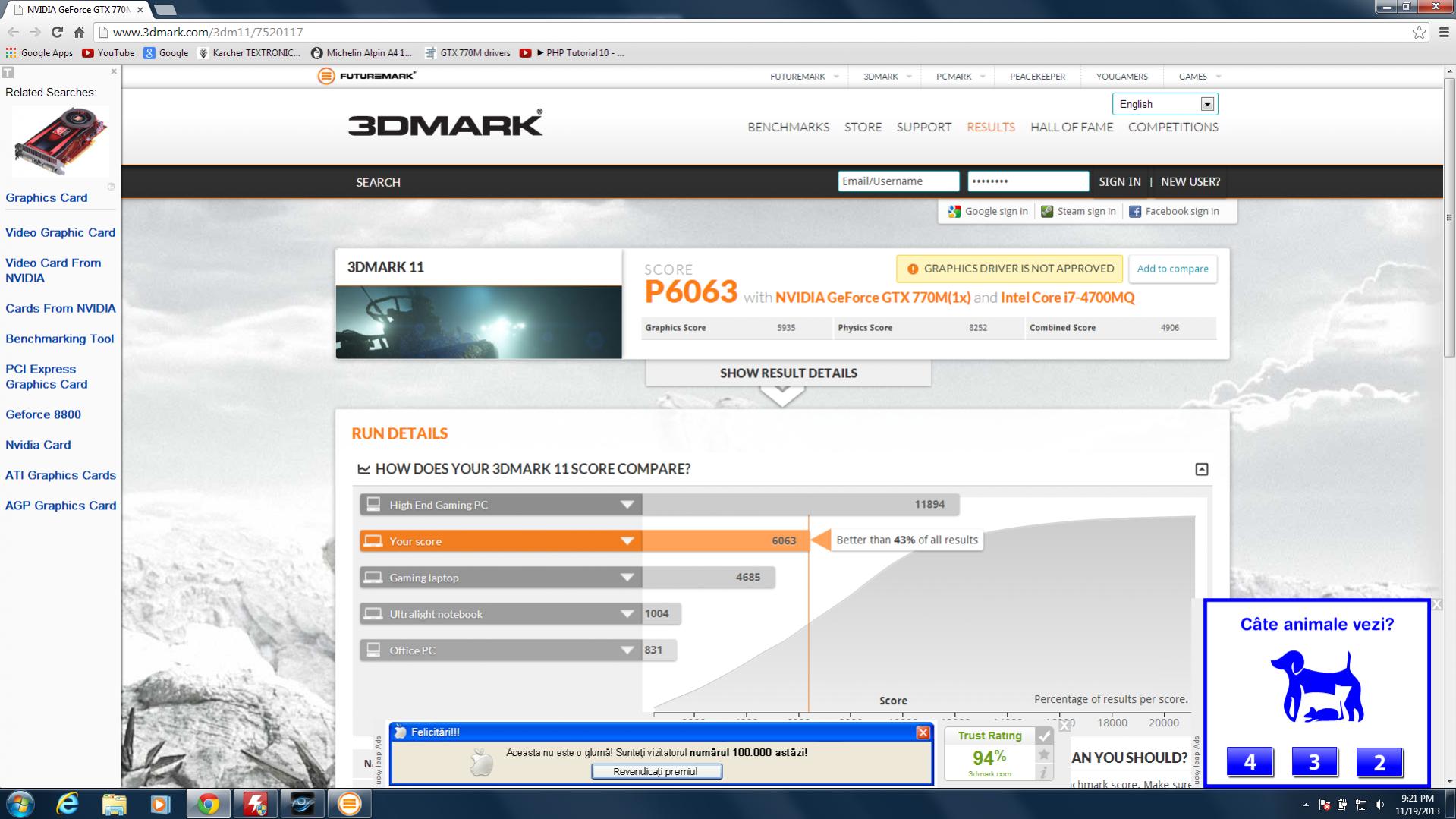
Task: Click the password field
Action: pyautogui.click(x=1028, y=181)
